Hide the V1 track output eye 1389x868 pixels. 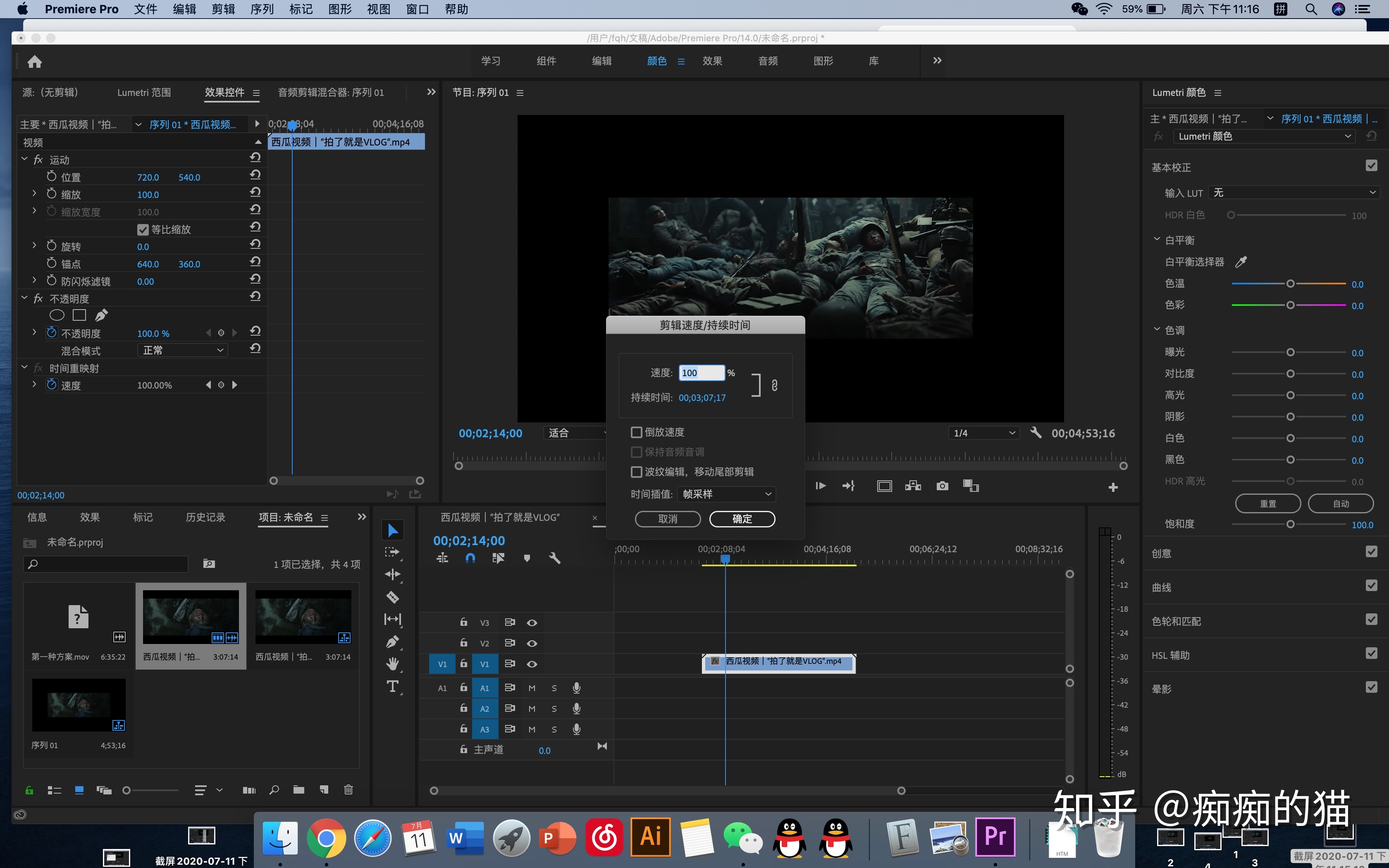(x=532, y=664)
